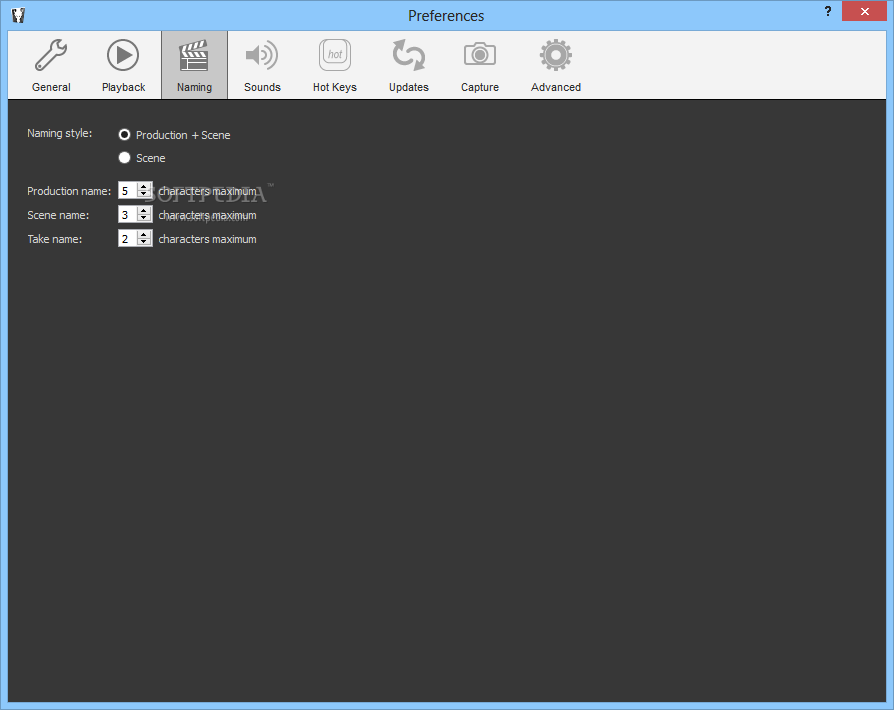
Task: Open Capture preferences camera icon
Action: pos(479,54)
